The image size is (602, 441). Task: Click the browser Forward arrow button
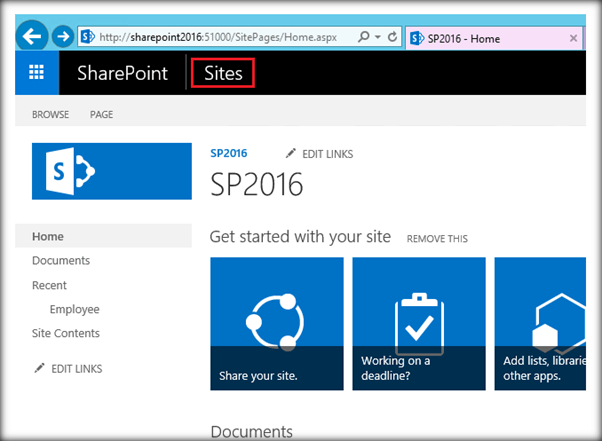63,36
